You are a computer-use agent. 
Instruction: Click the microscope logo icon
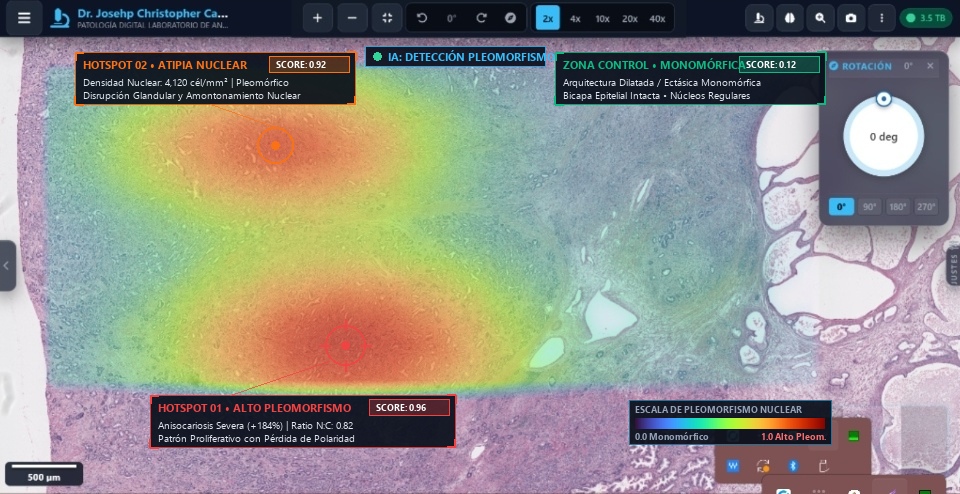pos(60,18)
